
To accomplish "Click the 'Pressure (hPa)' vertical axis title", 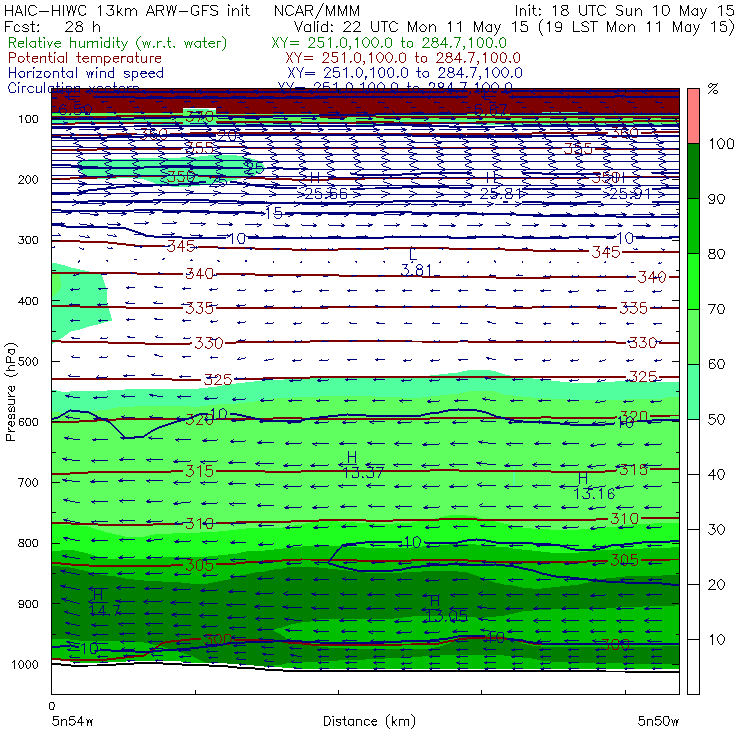I will click(11, 392).
